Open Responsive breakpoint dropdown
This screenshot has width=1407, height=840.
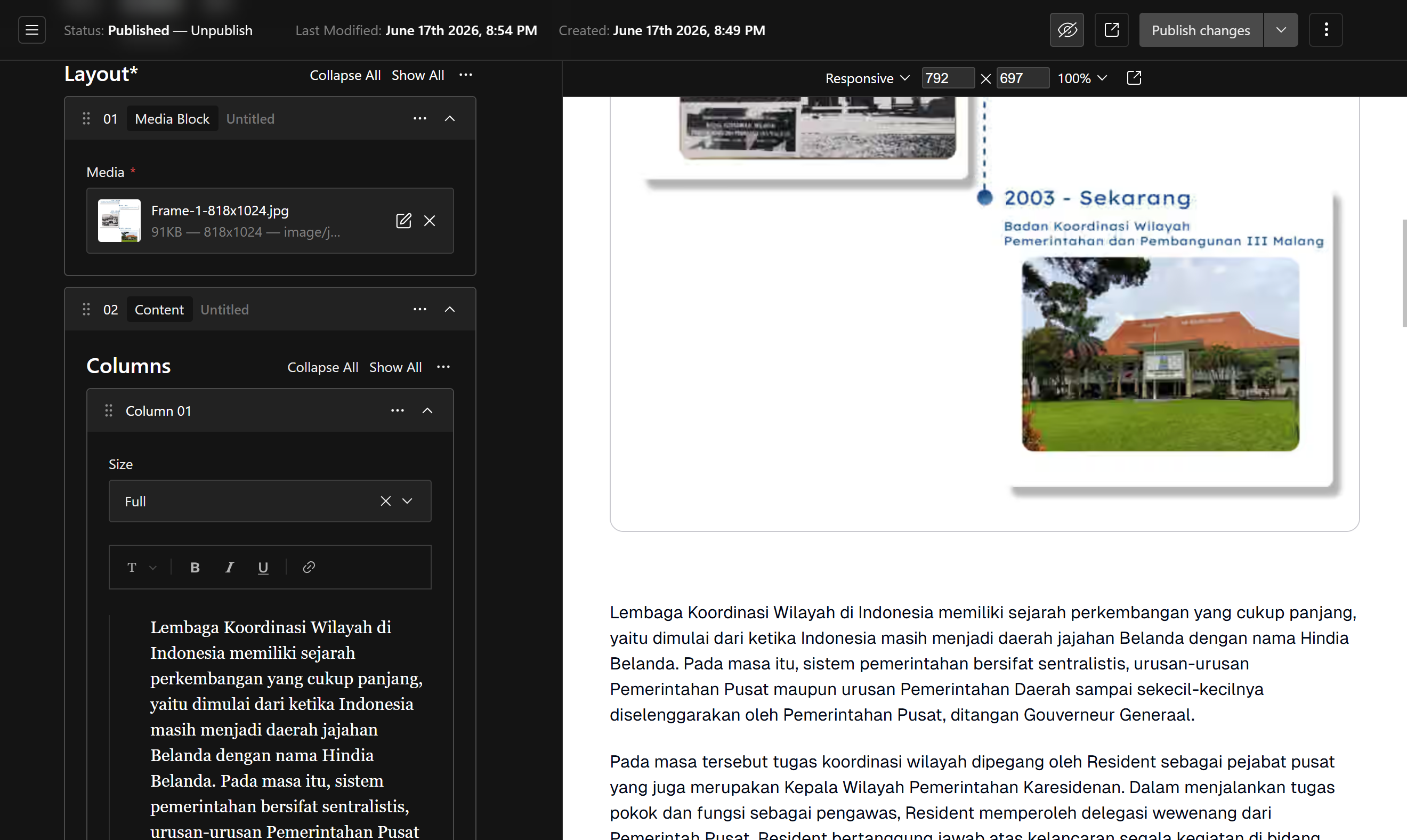[x=868, y=78]
